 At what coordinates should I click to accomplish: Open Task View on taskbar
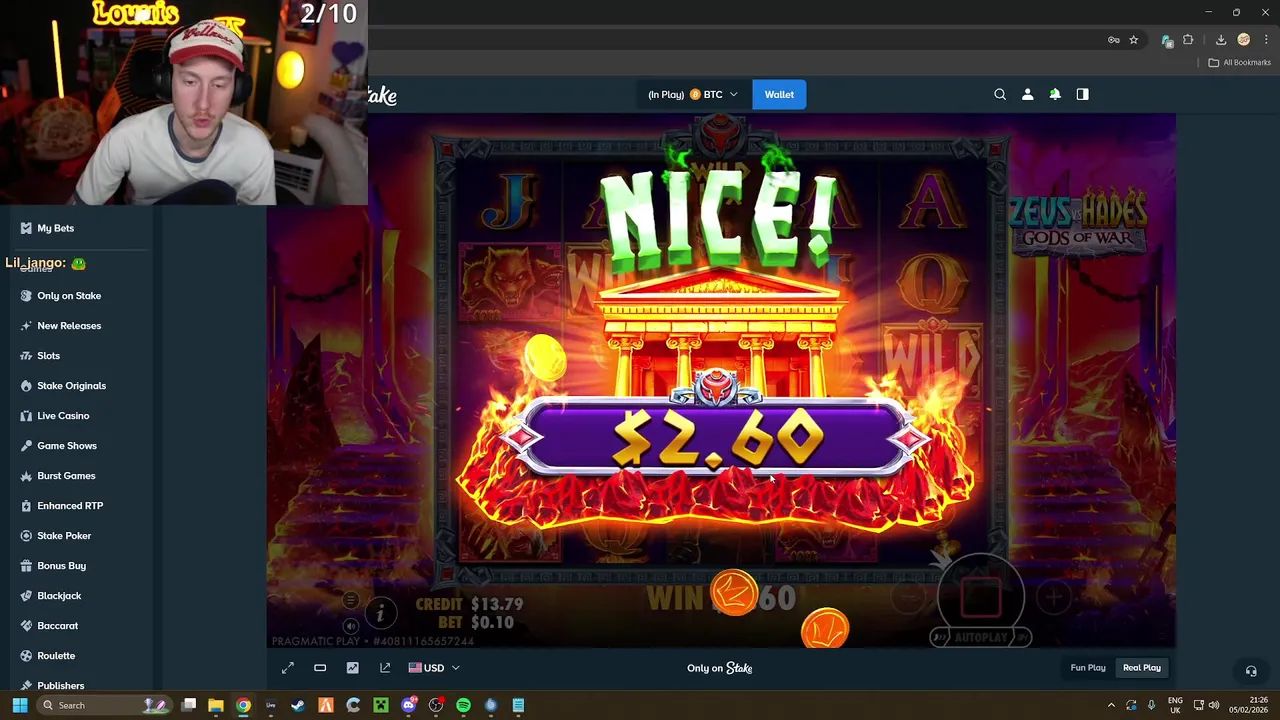coord(189,705)
